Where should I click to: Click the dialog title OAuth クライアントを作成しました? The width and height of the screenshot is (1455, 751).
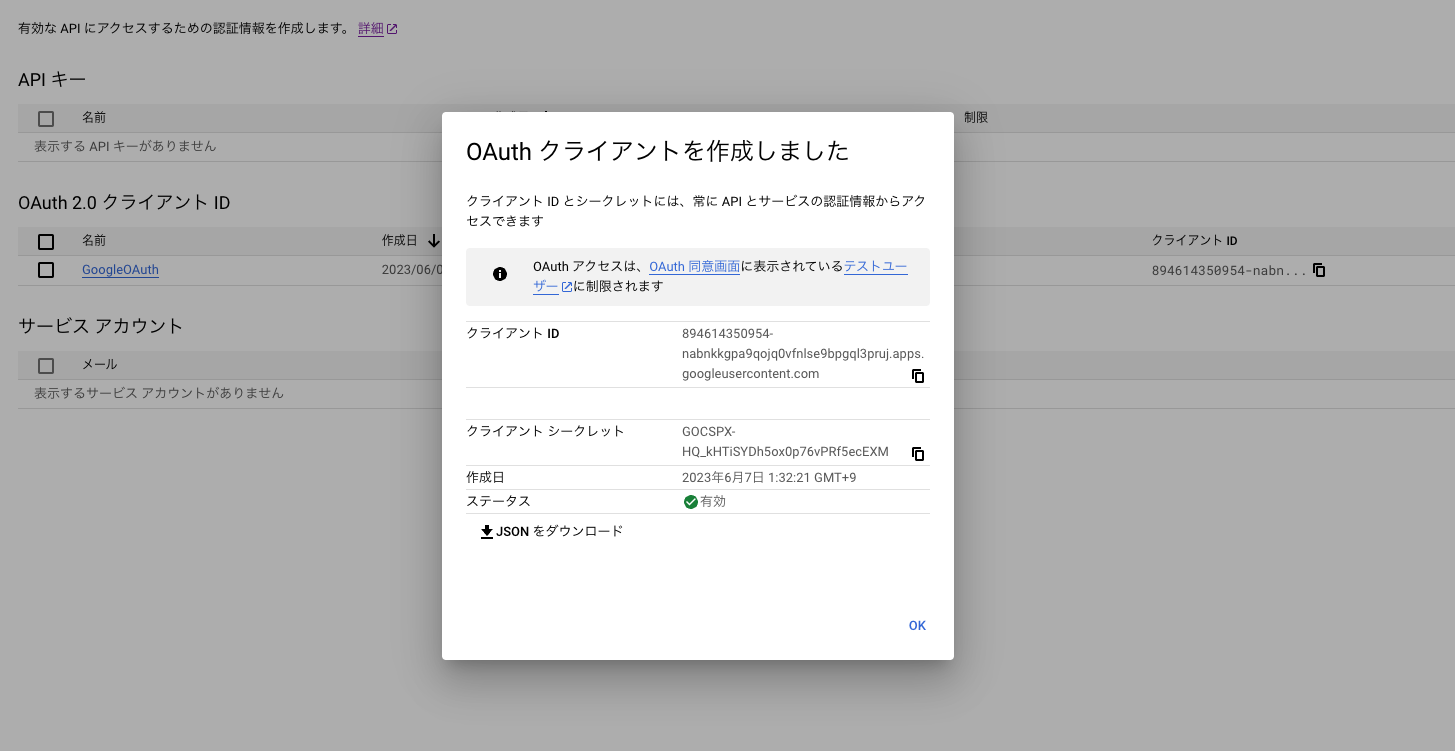tap(658, 151)
